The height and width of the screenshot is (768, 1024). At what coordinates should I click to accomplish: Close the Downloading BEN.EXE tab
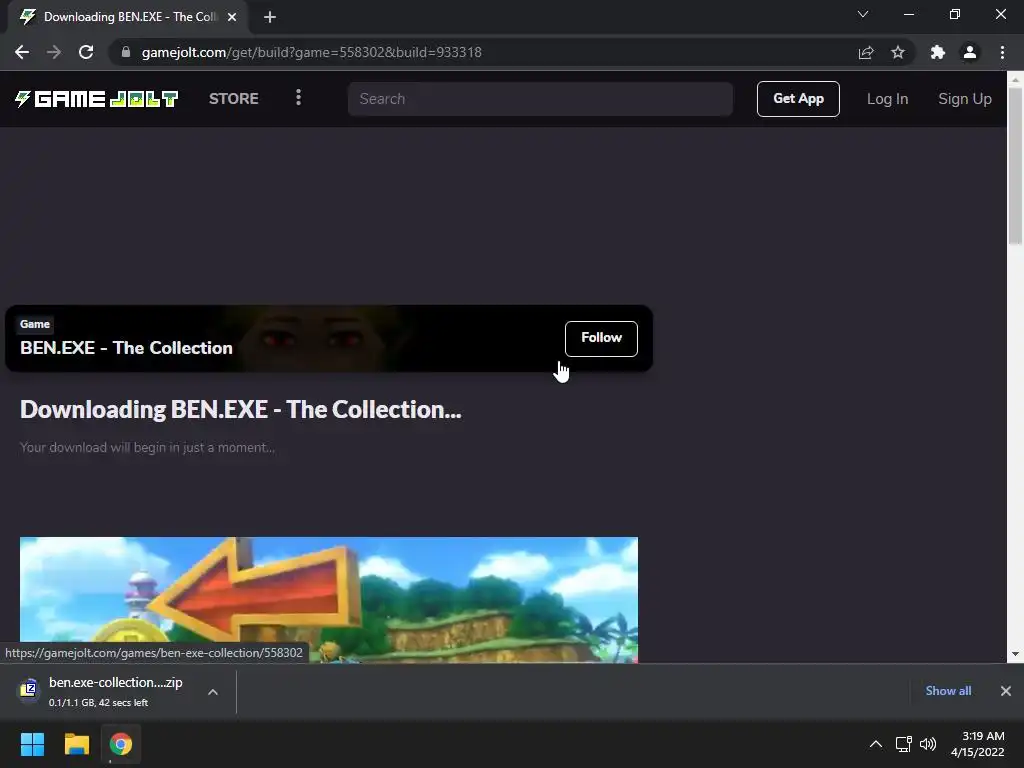coord(232,17)
